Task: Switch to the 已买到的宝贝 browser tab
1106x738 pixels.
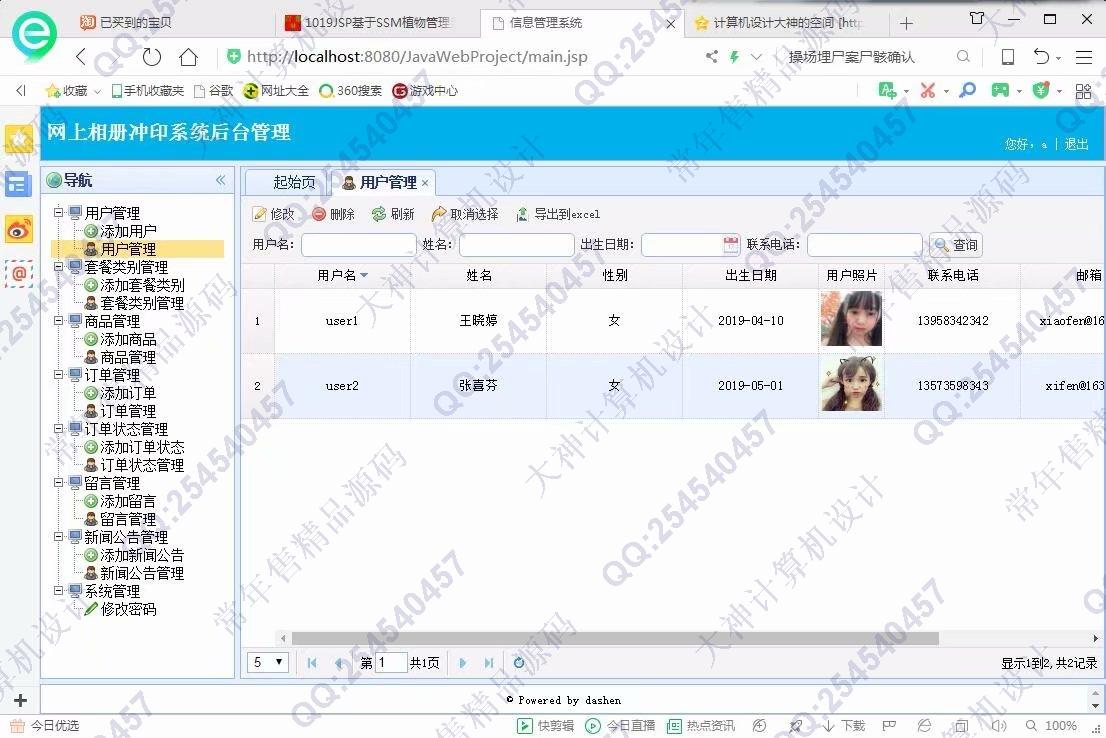Action: point(134,23)
